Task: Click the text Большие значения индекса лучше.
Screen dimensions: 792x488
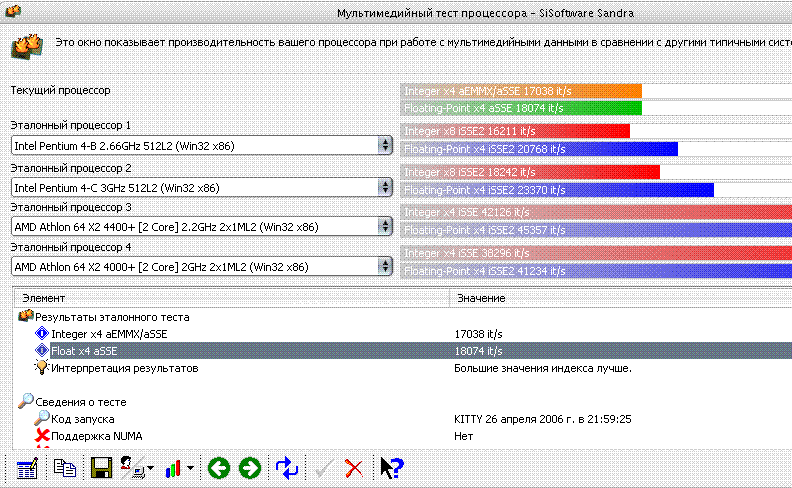Action: [x=543, y=368]
